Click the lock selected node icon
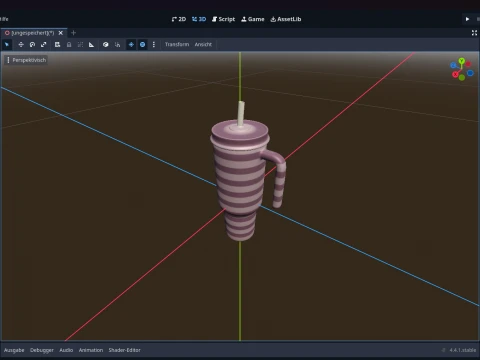 [x=69, y=44]
